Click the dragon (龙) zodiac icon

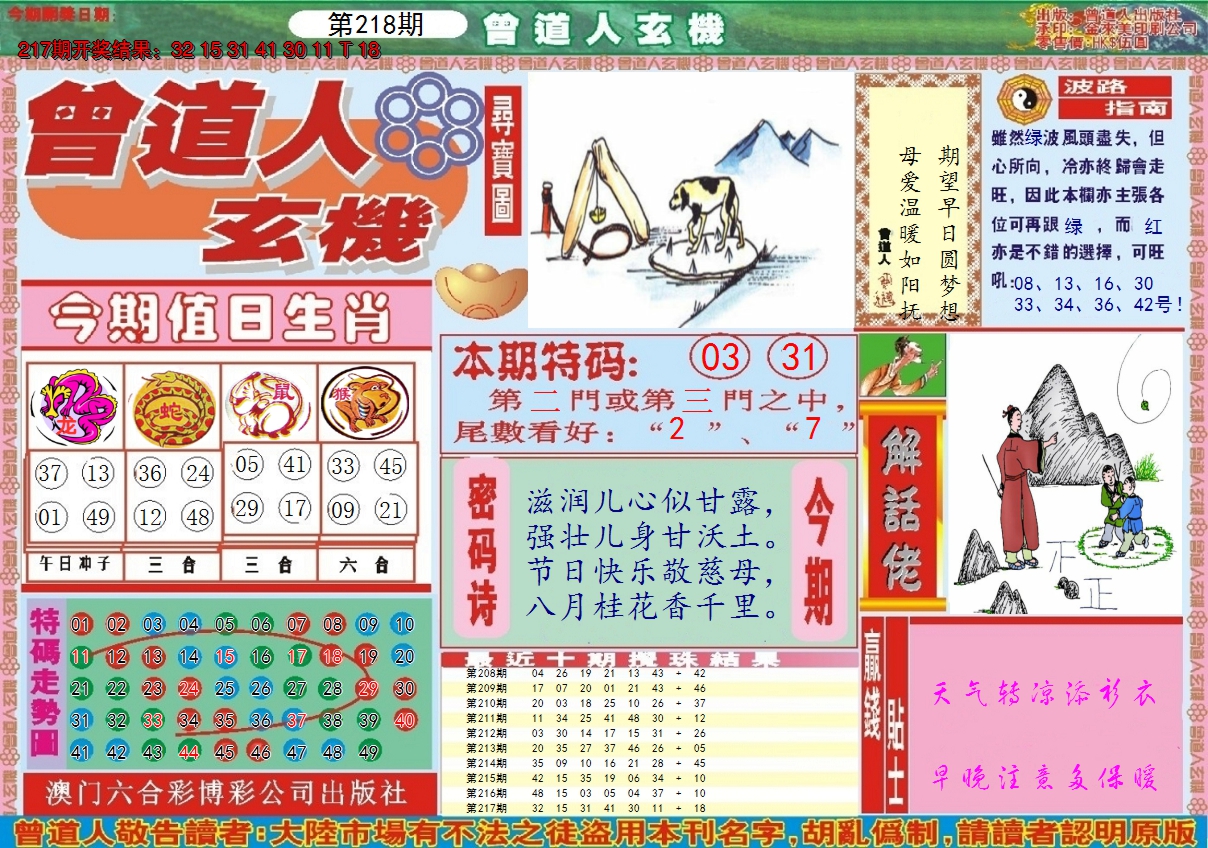75,406
